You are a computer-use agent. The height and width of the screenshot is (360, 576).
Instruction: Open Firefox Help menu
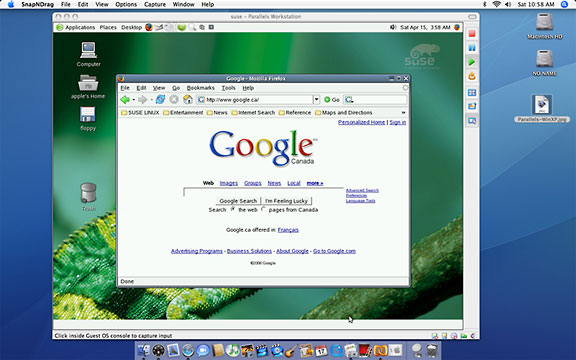pyautogui.click(x=248, y=88)
